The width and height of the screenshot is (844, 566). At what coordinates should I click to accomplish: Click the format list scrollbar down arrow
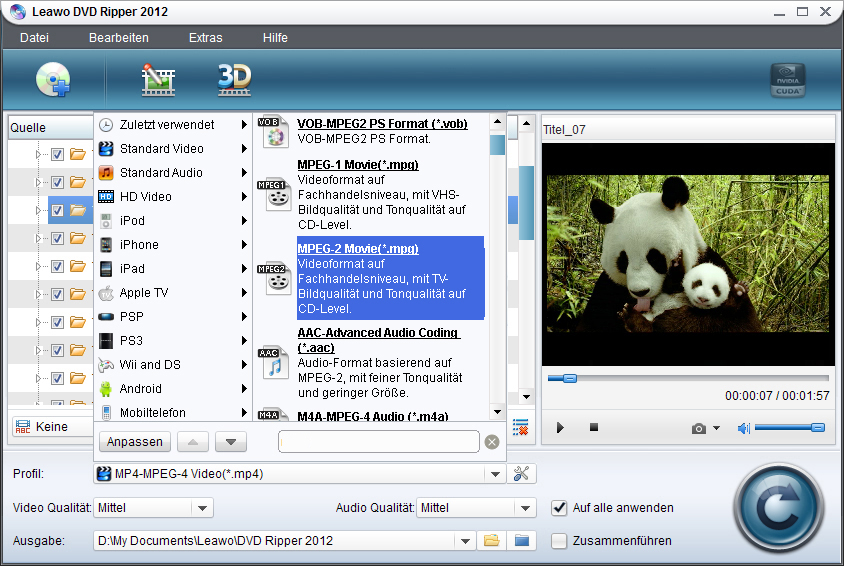[x=497, y=412]
